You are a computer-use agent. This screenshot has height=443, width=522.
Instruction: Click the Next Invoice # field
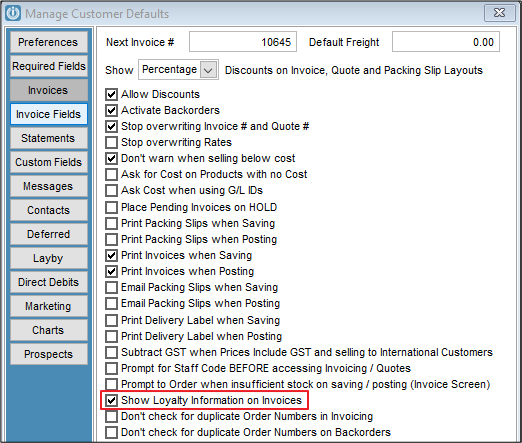coord(243,42)
